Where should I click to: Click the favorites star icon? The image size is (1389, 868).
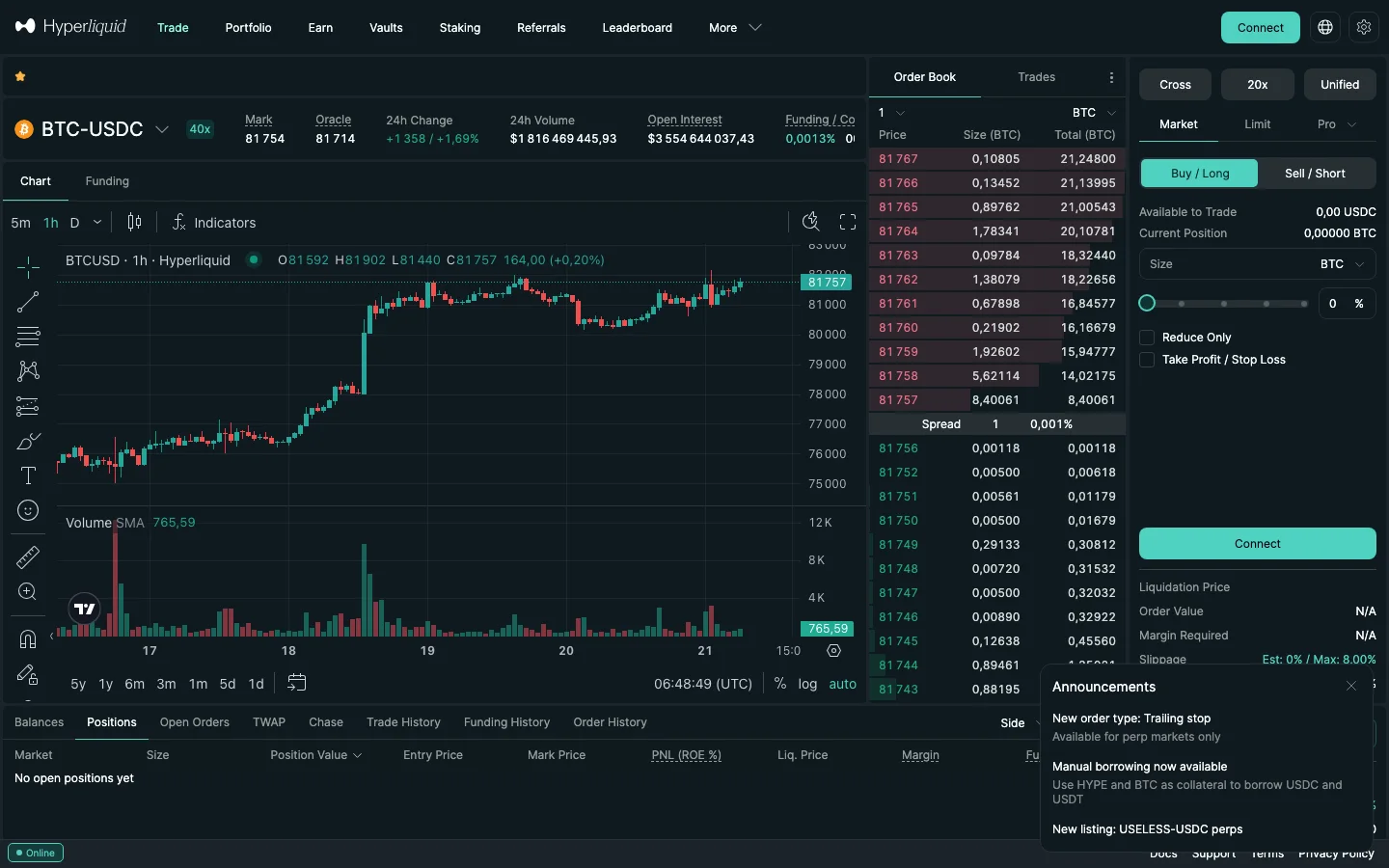[20, 76]
